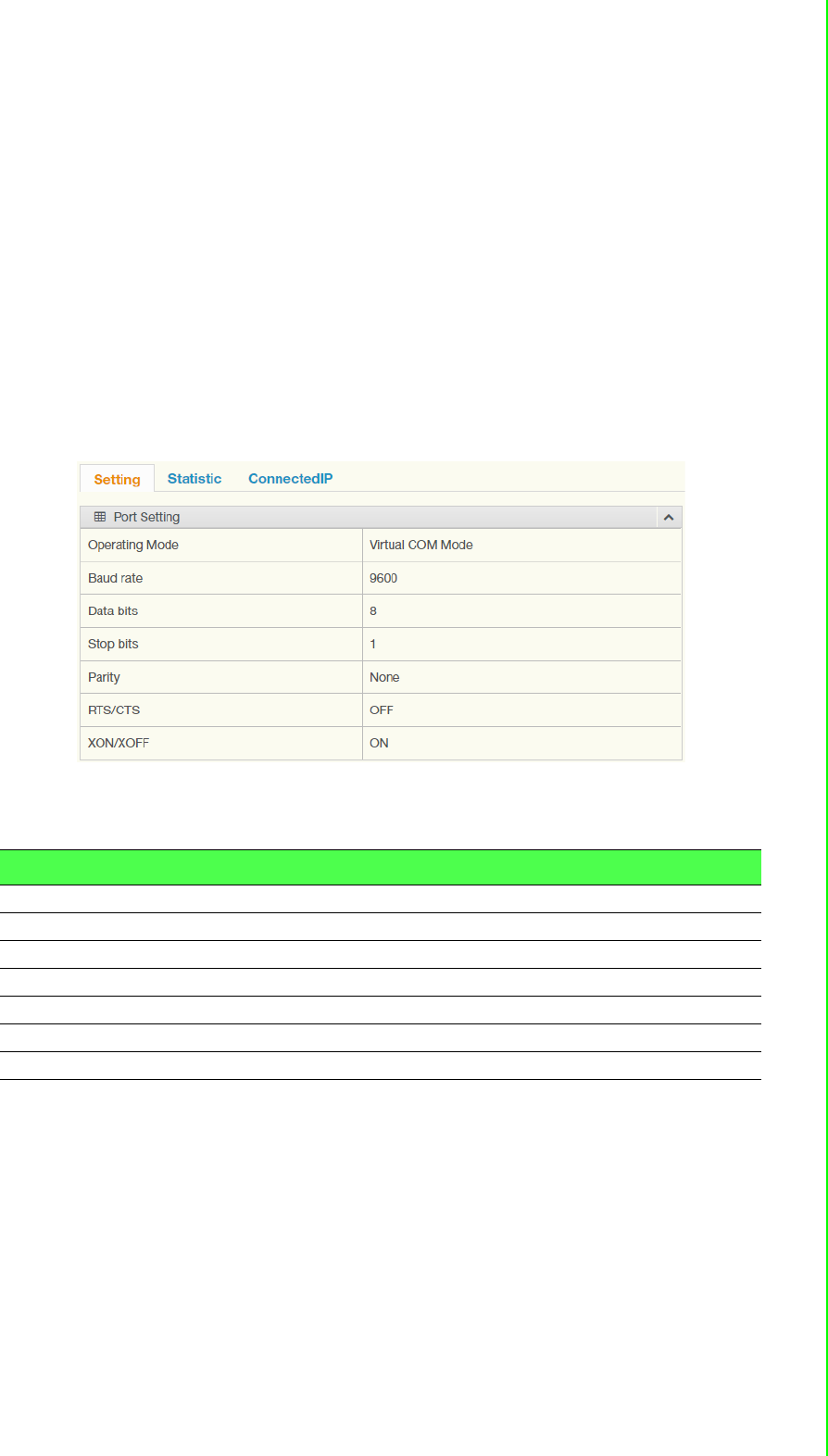
Task: Select the Stop bits label
Action: click(113, 644)
